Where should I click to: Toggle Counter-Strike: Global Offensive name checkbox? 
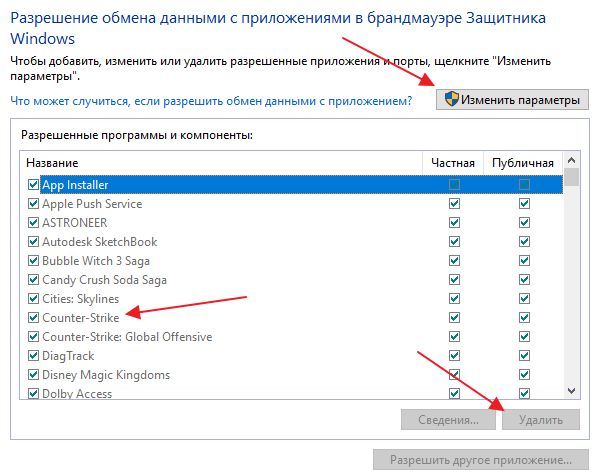[33, 336]
